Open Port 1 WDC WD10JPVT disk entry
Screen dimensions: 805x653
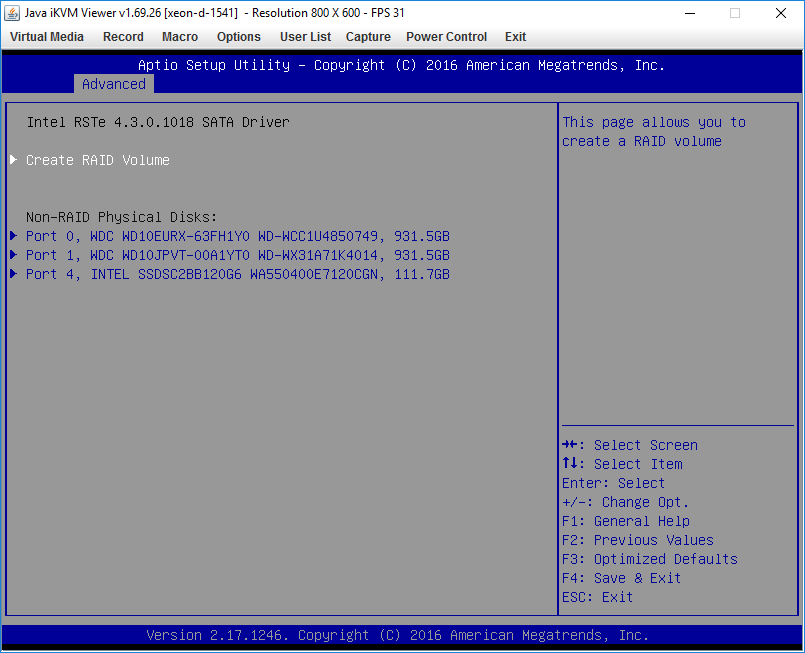tap(238, 255)
